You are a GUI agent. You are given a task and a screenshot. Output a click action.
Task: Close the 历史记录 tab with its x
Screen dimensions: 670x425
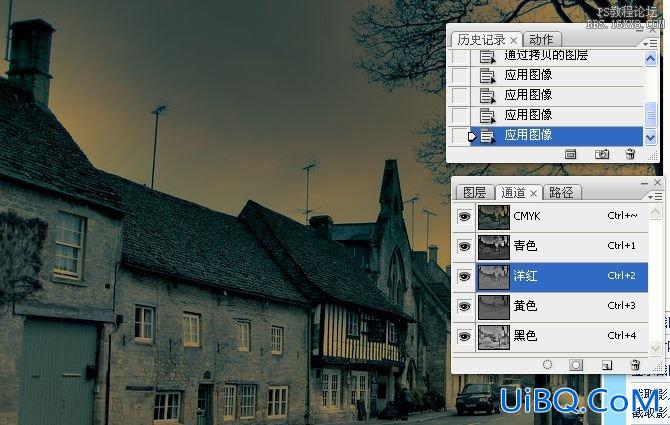tap(514, 41)
